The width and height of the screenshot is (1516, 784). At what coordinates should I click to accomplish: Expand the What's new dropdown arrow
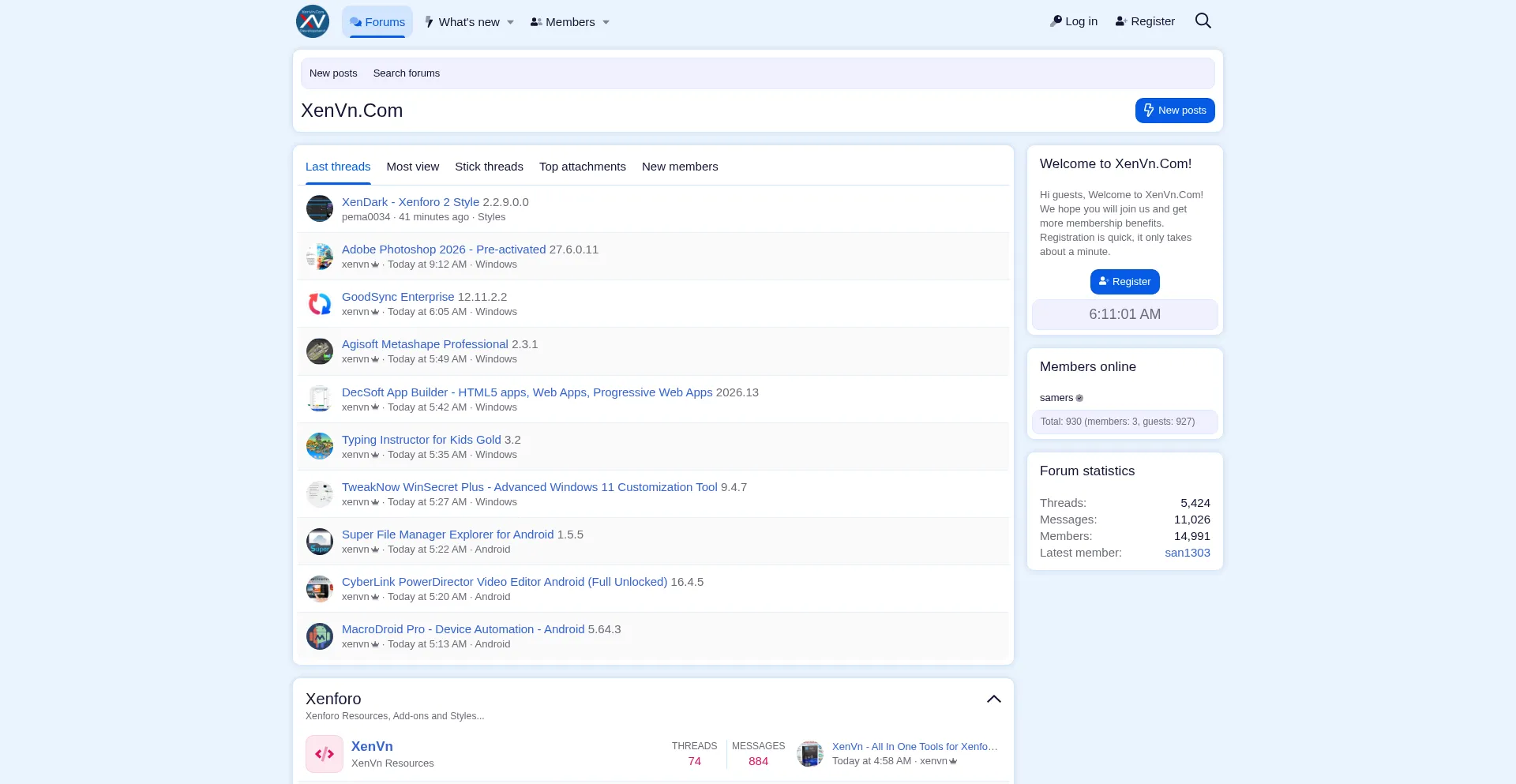[511, 22]
